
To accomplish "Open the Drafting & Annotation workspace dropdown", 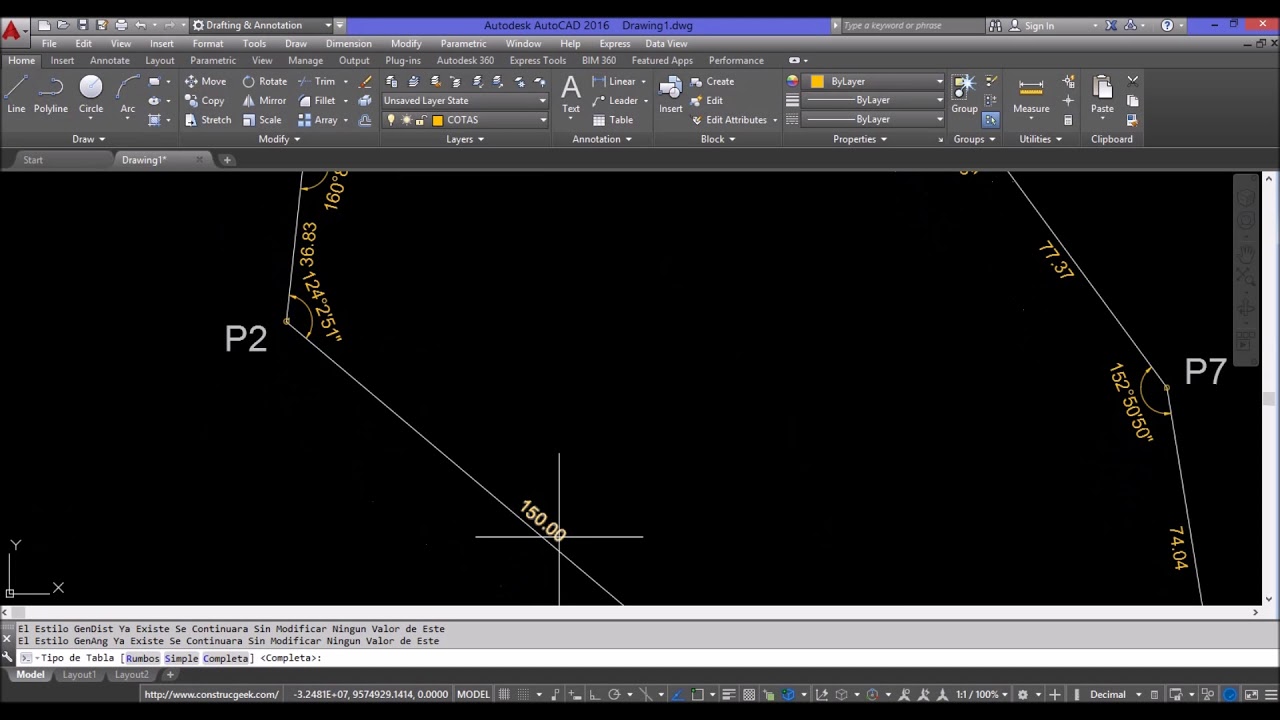I will coord(263,25).
